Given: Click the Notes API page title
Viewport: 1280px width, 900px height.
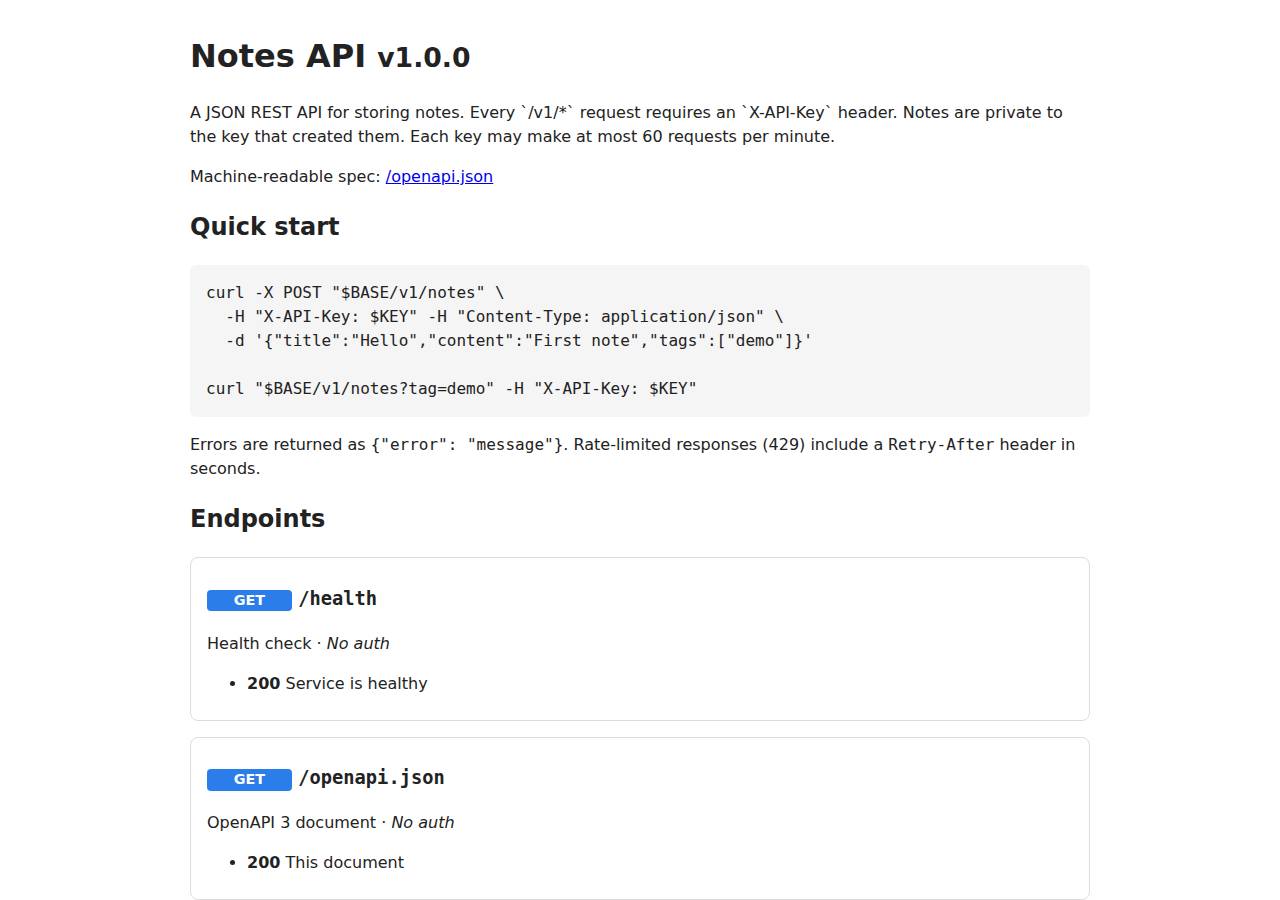Looking at the screenshot, I should [x=278, y=56].
